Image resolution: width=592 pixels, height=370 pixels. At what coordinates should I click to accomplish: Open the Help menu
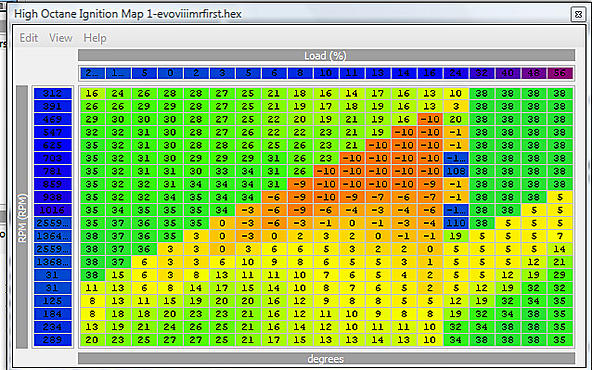coord(95,38)
